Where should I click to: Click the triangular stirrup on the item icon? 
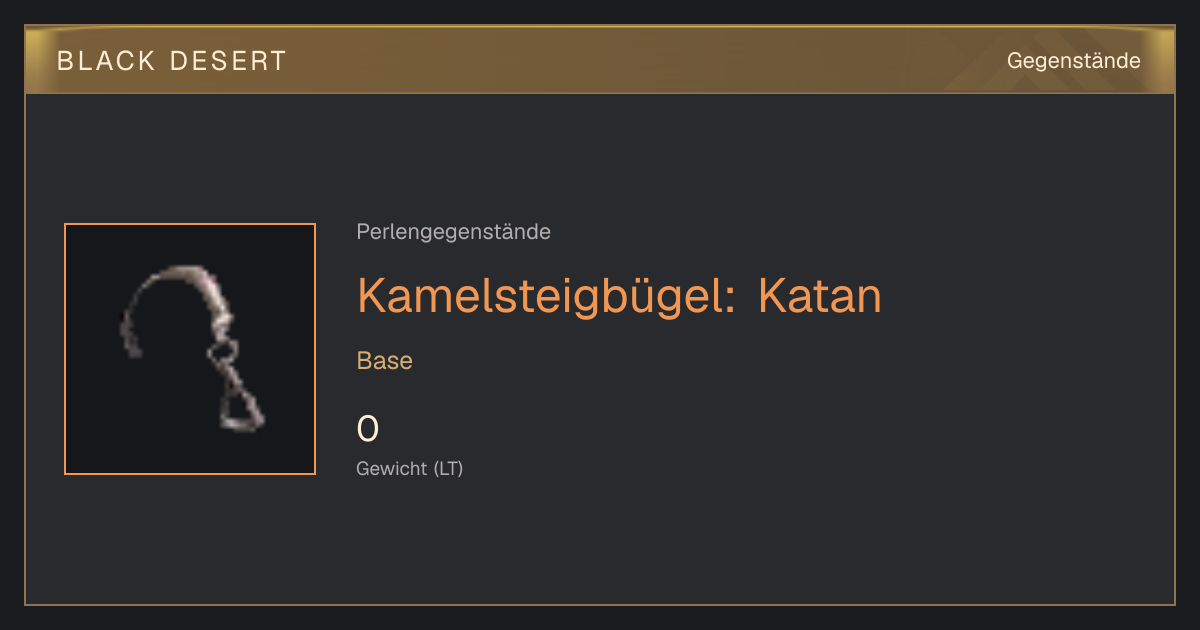241,409
